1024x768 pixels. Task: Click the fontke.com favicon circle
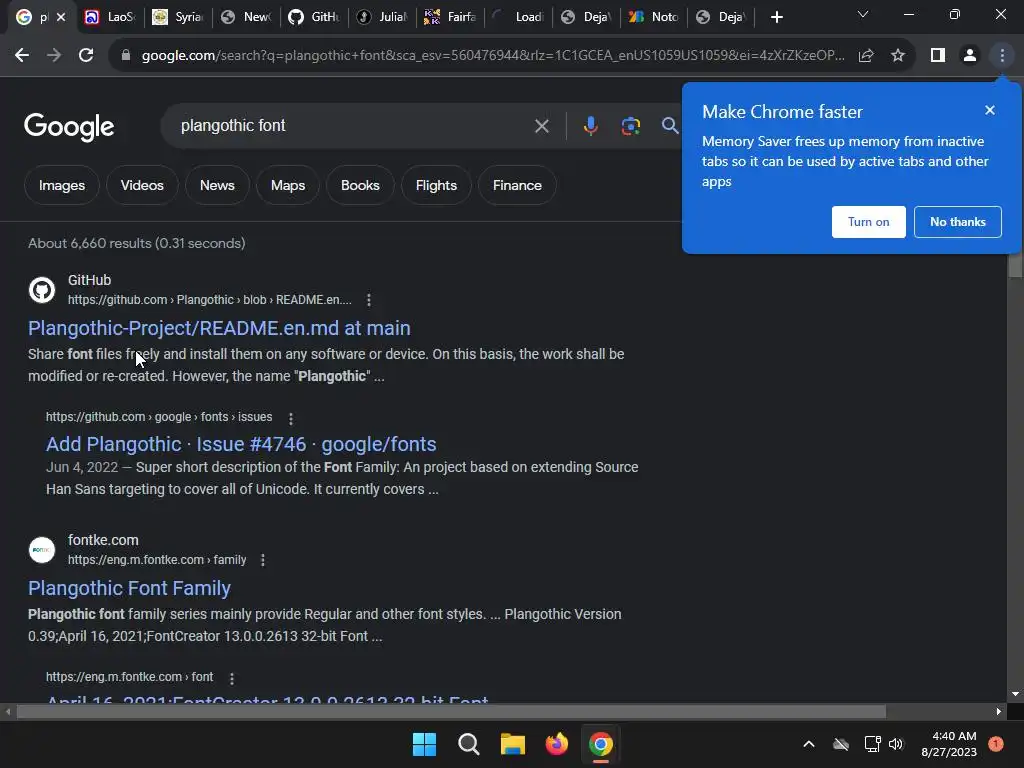point(42,550)
